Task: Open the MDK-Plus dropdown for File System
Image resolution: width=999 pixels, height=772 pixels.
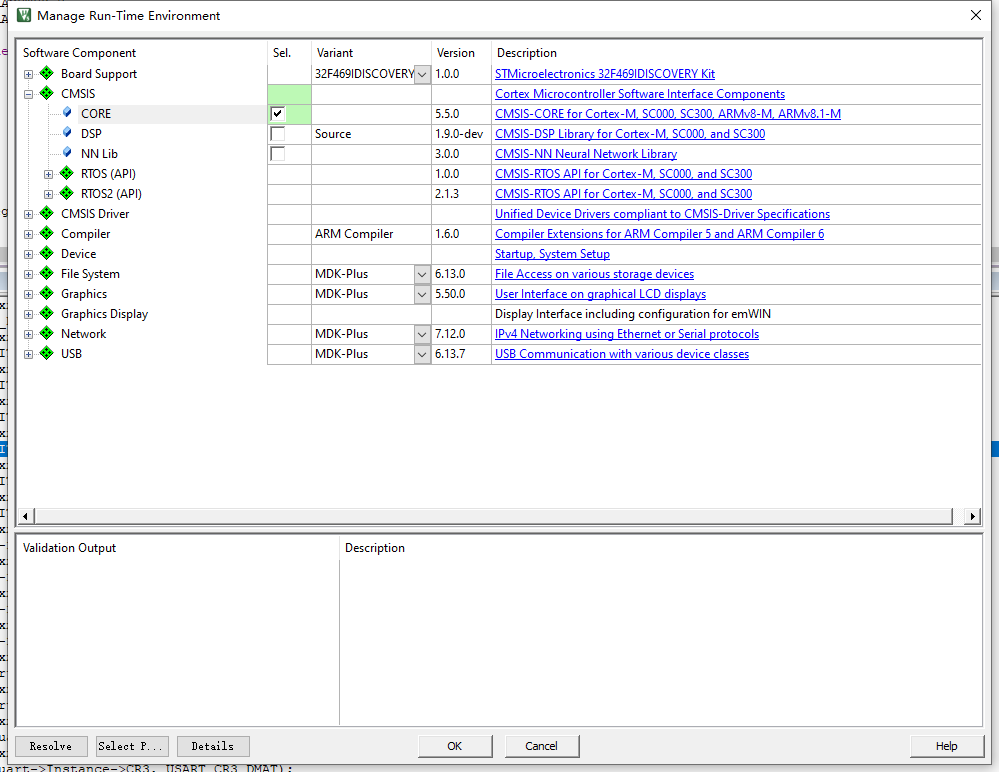Action: [421, 273]
